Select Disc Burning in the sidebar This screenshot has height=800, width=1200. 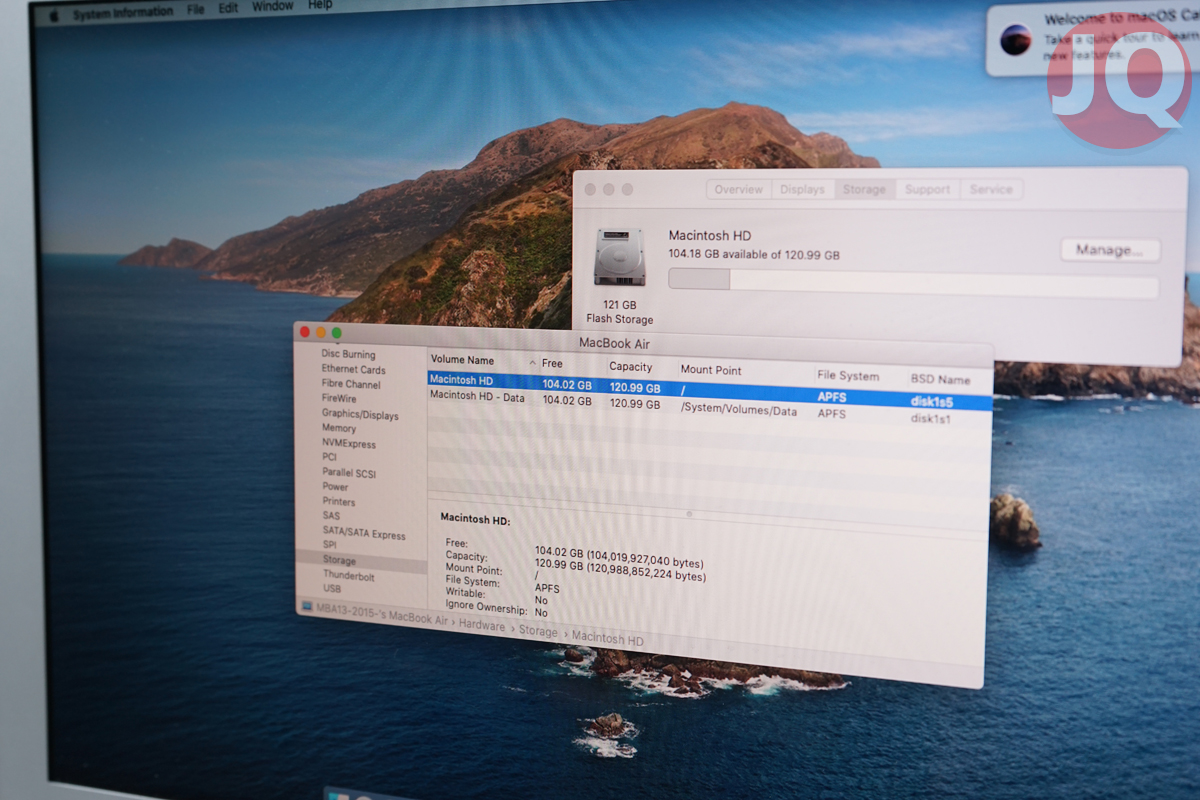[x=348, y=354]
